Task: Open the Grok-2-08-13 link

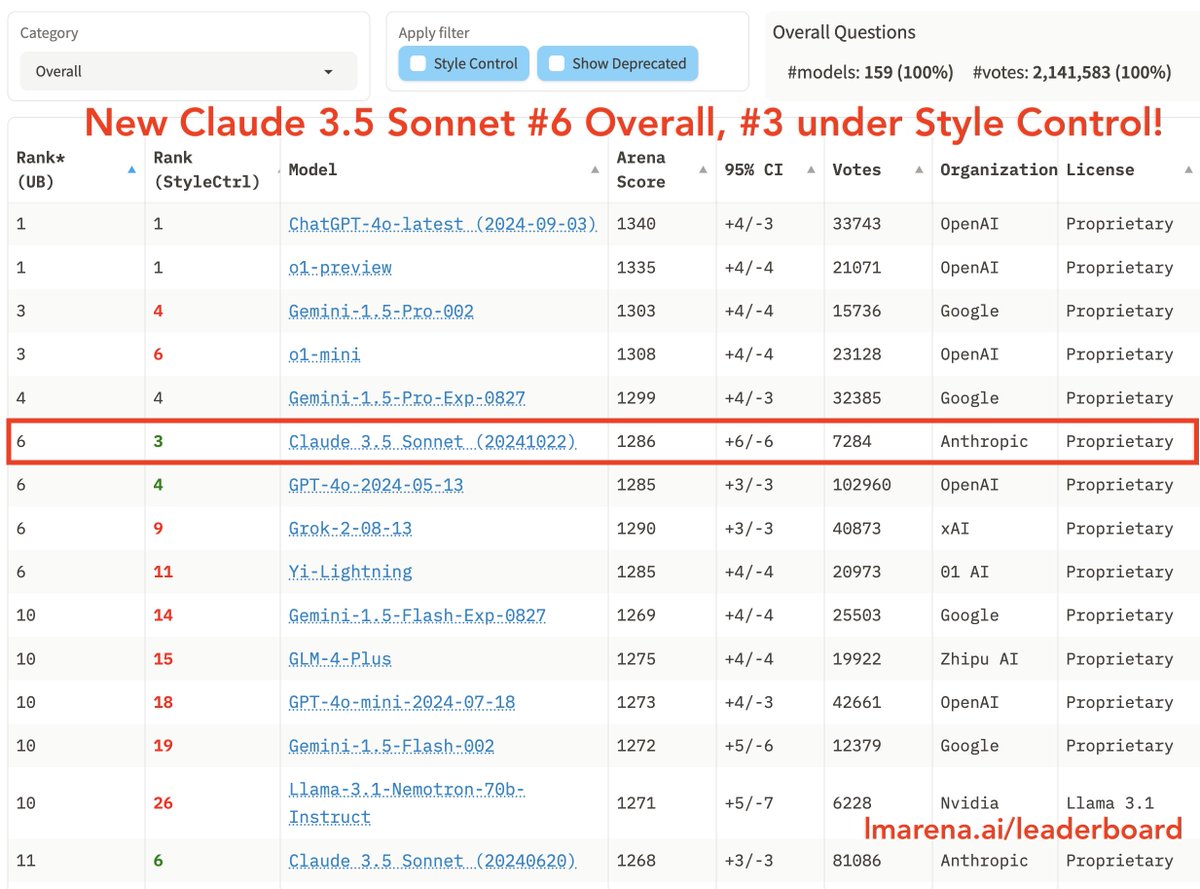Action: (350, 529)
